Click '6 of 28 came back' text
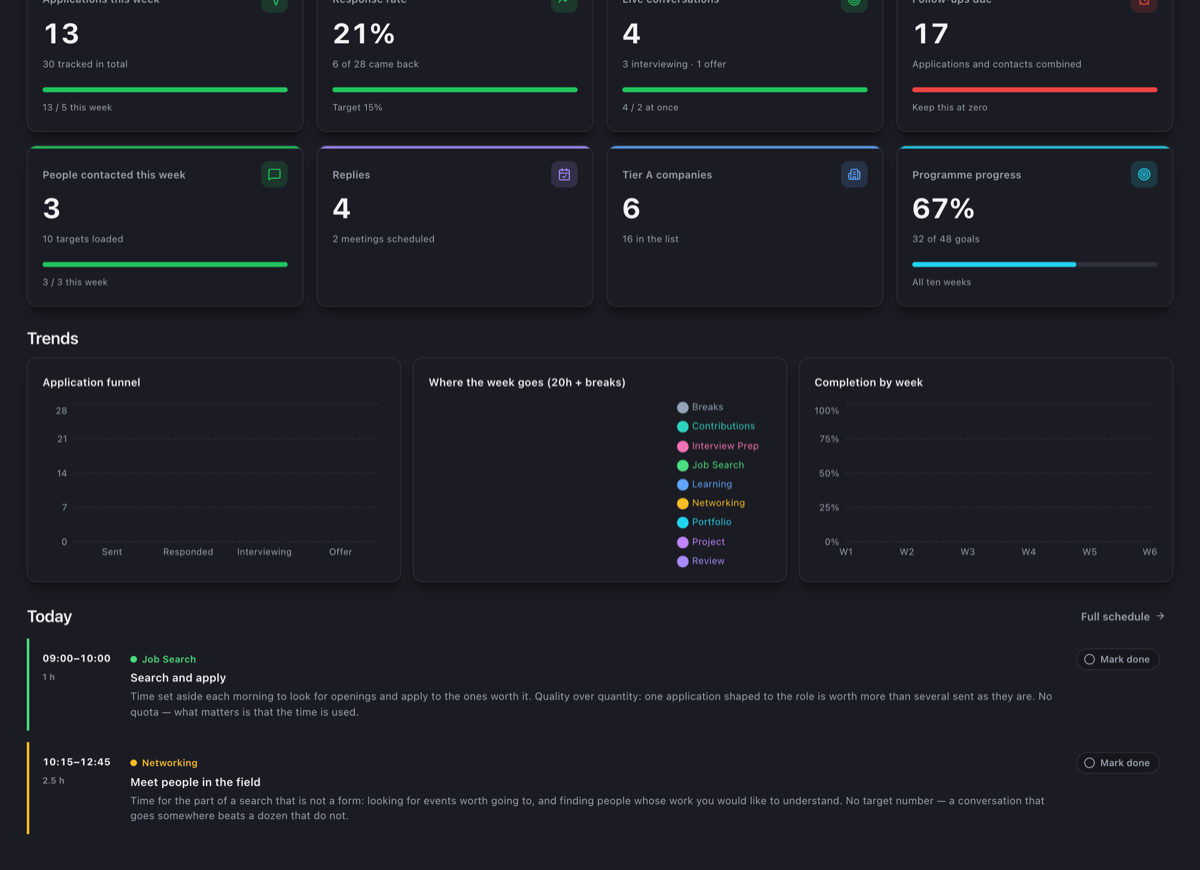This screenshot has width=1200, height=870. point(375,64)
